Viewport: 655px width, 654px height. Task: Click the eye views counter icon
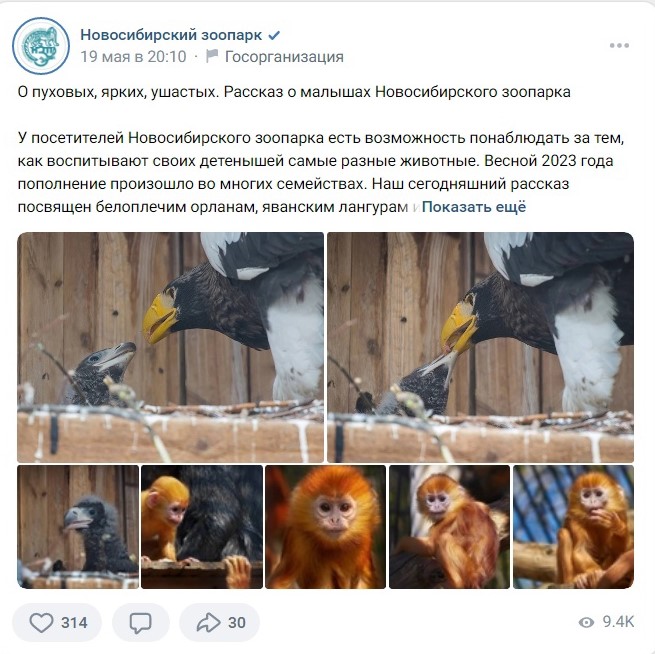[x=586, y=623]
